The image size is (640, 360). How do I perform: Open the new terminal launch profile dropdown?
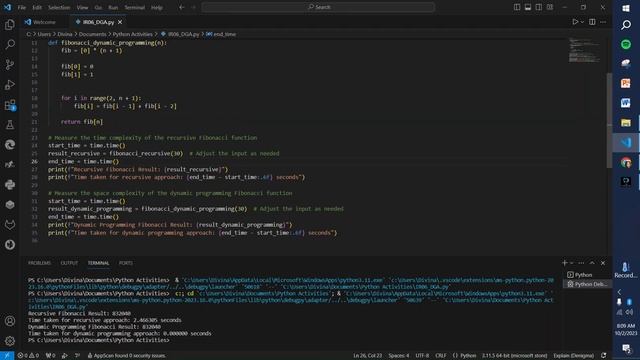(572, 263)
